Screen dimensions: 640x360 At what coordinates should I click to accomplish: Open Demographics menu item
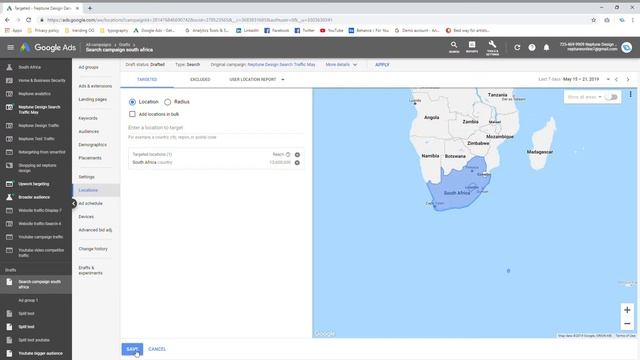[x=93, y=144]
